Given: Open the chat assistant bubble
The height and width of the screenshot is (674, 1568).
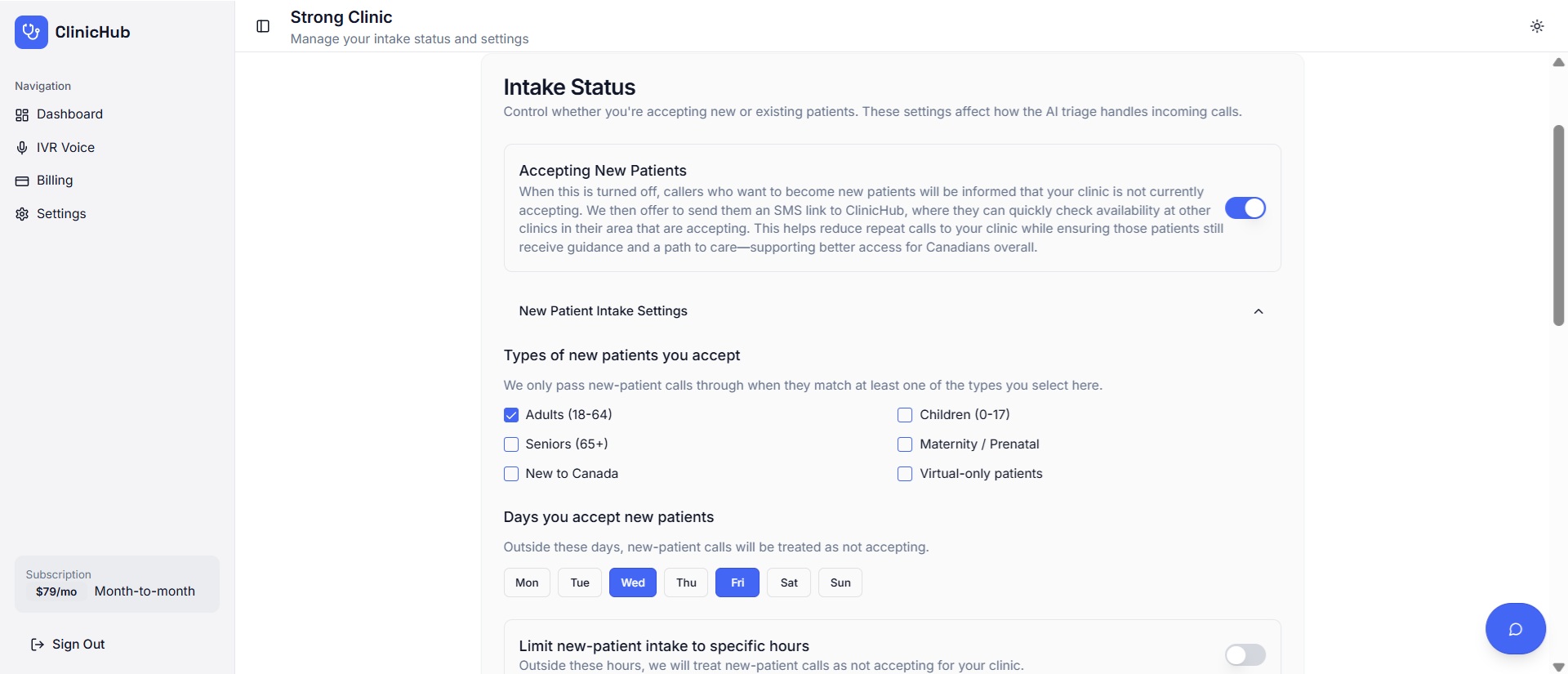Looking at the screenshot, I should click(x=1516, y=628).
